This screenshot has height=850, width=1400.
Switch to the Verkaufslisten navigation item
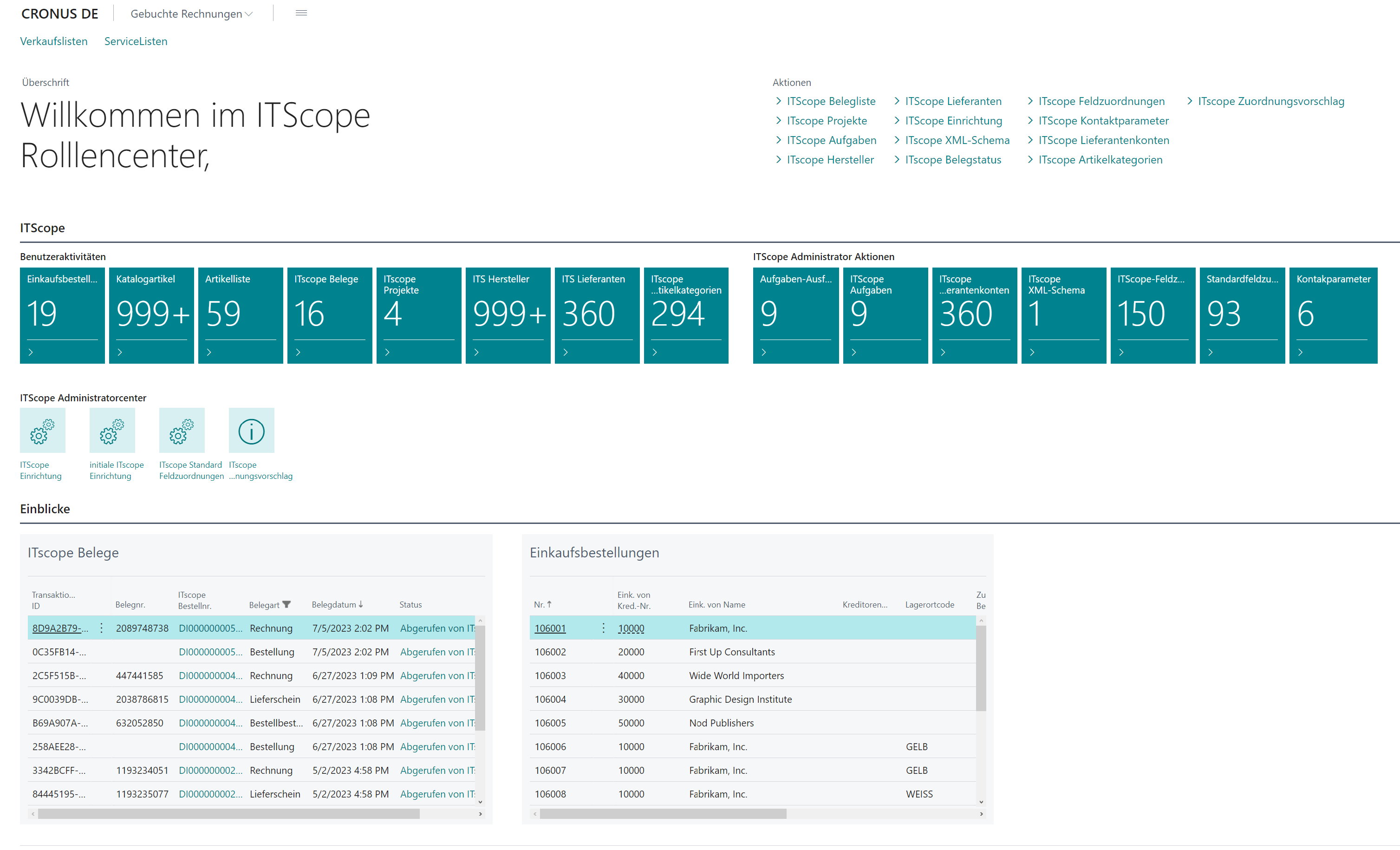54,41
